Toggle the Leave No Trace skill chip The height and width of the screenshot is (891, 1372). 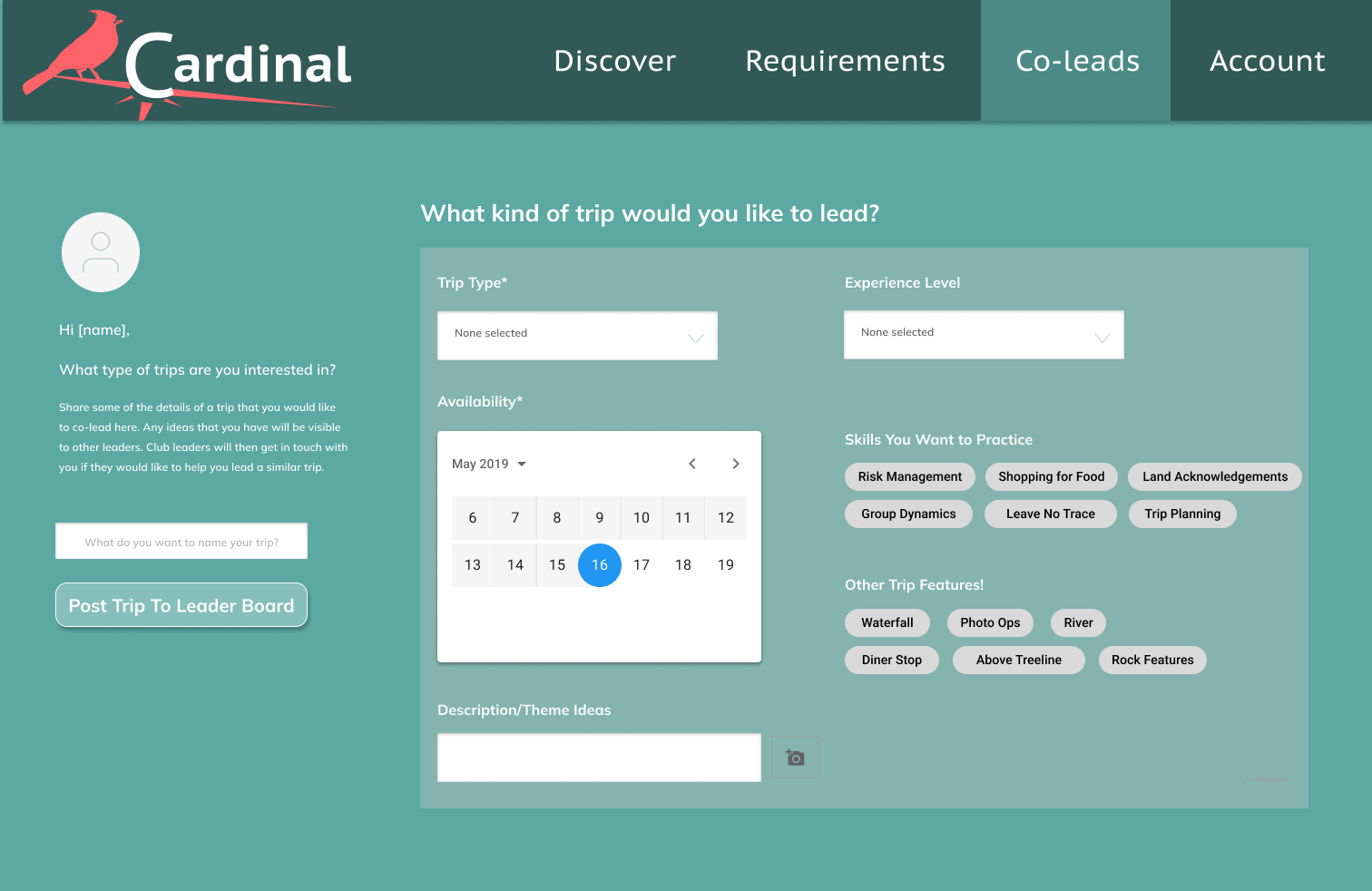tap(1051, 514)
